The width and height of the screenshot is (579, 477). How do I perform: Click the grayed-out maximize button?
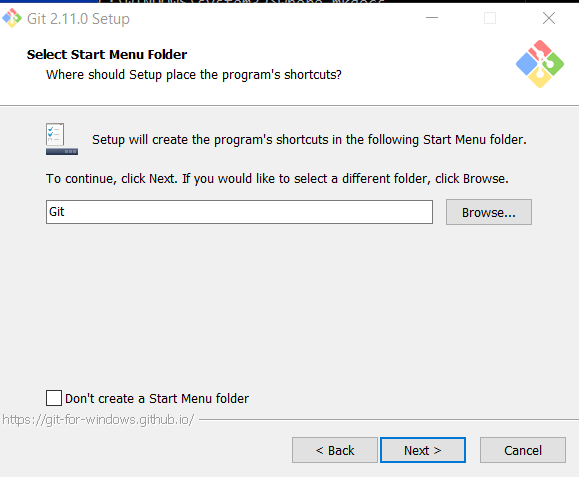[490, 18]
